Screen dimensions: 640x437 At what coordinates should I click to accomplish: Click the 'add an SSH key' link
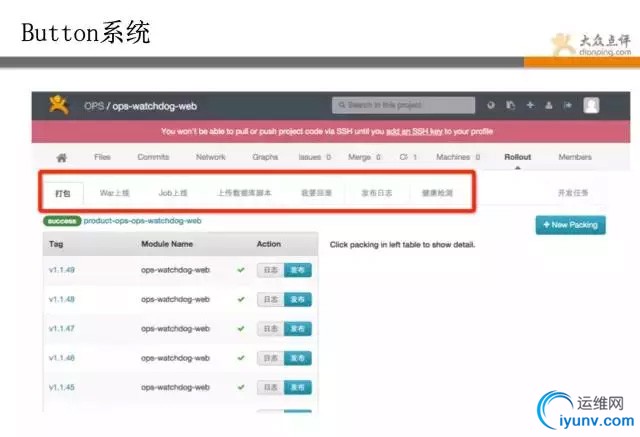[414, 131]
